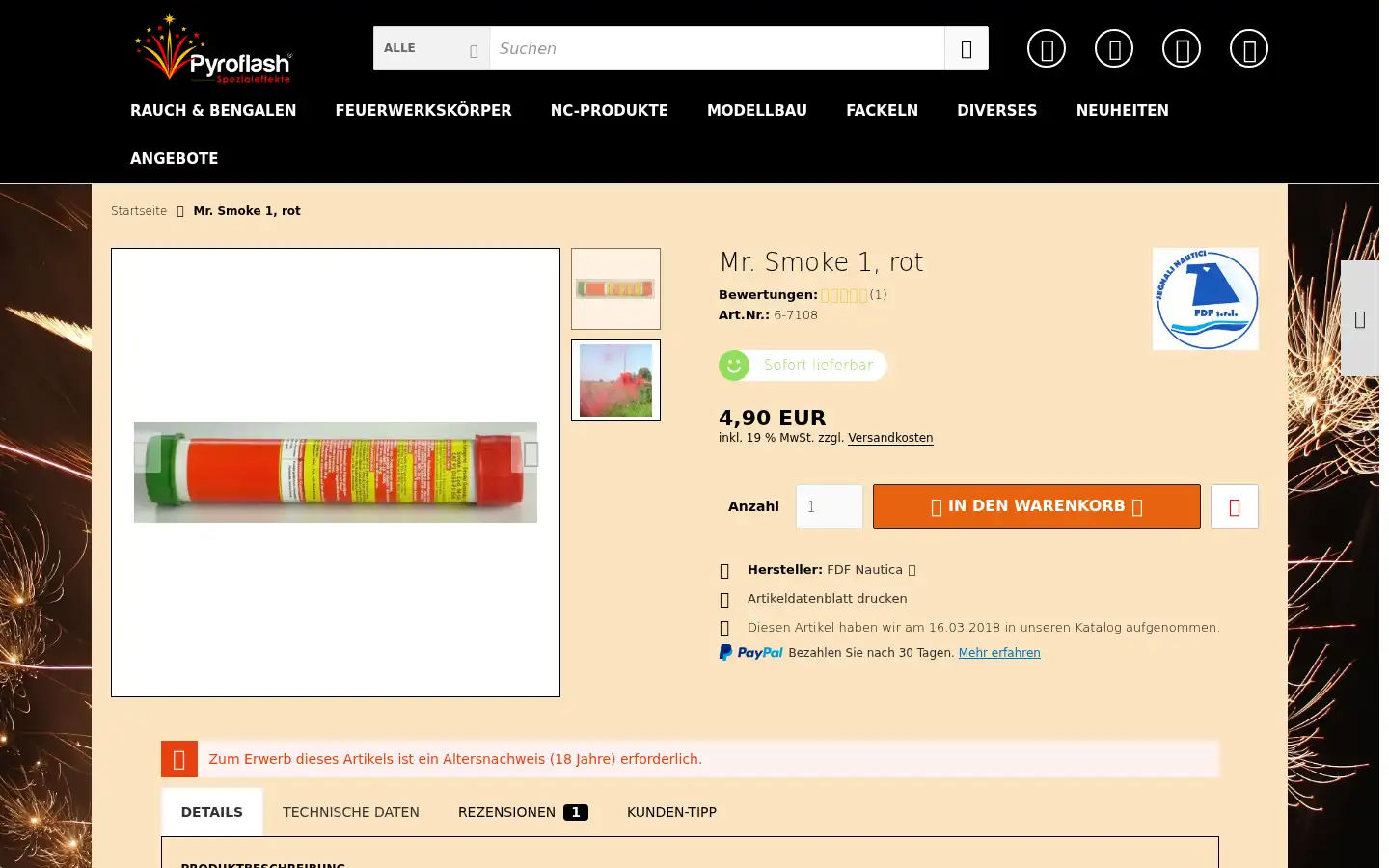The height and width of the screenshot is (868, 1389).
Task: Click the Mr. Smoke 1, rot title
Action: pos(822,262)
